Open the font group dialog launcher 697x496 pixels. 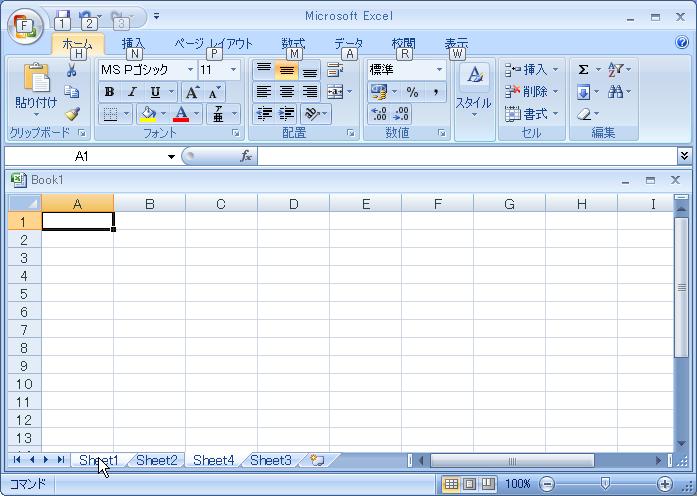(x=236, y=133)
